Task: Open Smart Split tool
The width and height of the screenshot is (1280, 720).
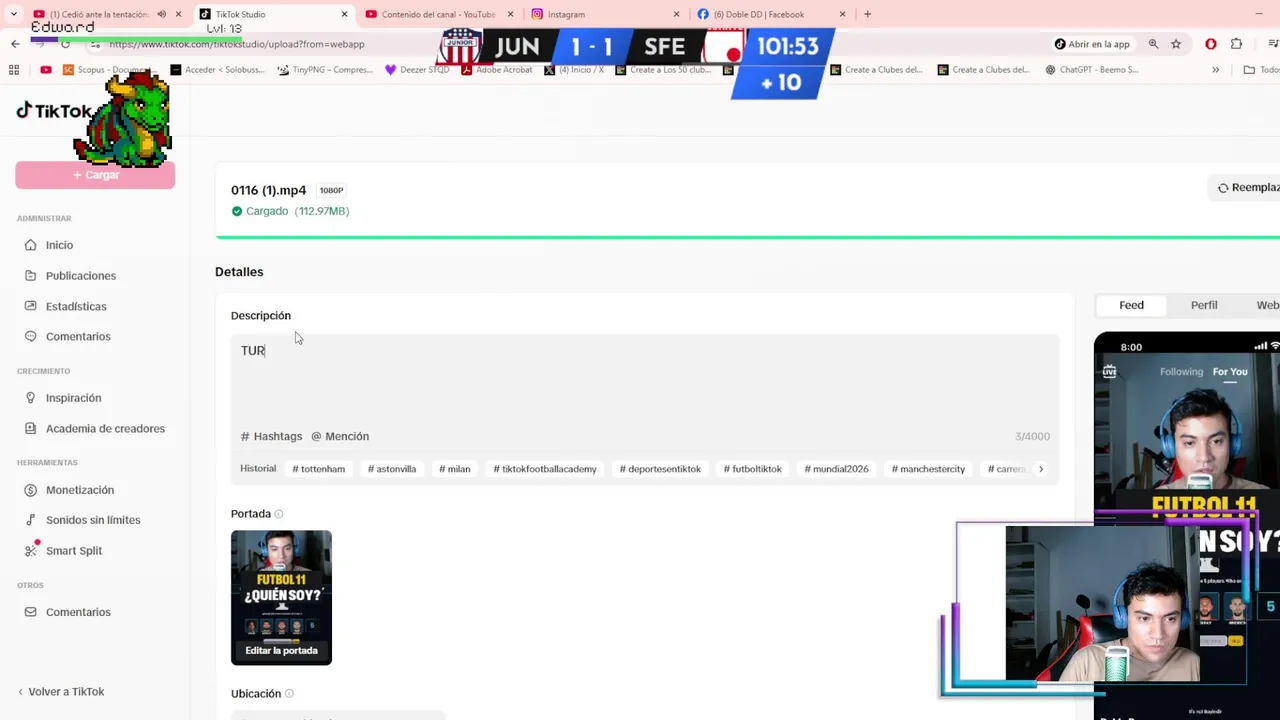Action: 74,550
